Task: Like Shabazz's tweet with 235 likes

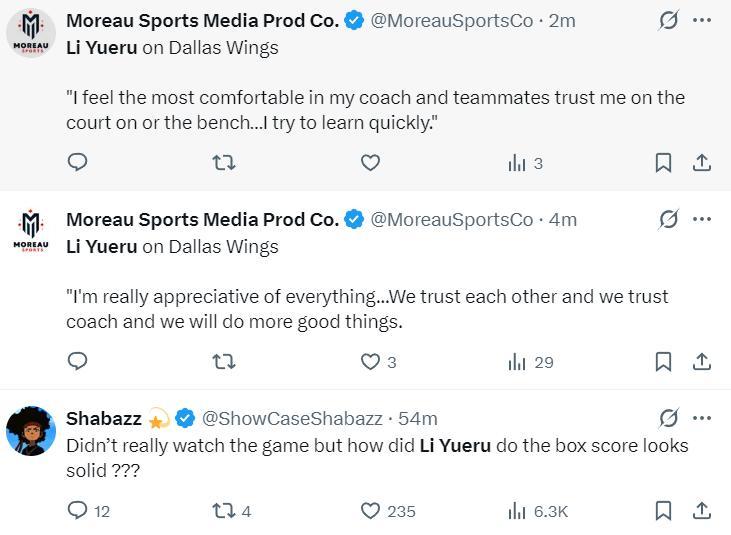Action: click(x=370, y=510)
